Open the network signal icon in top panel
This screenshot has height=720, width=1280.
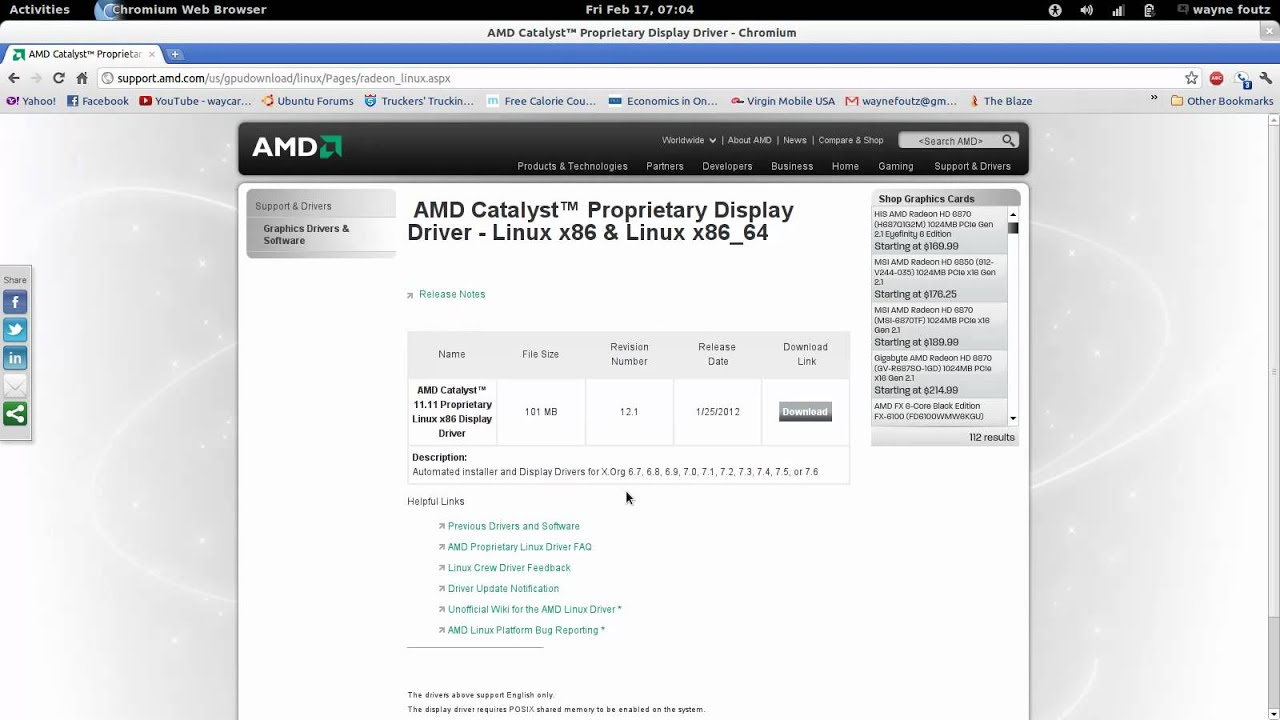(1118, 10)
